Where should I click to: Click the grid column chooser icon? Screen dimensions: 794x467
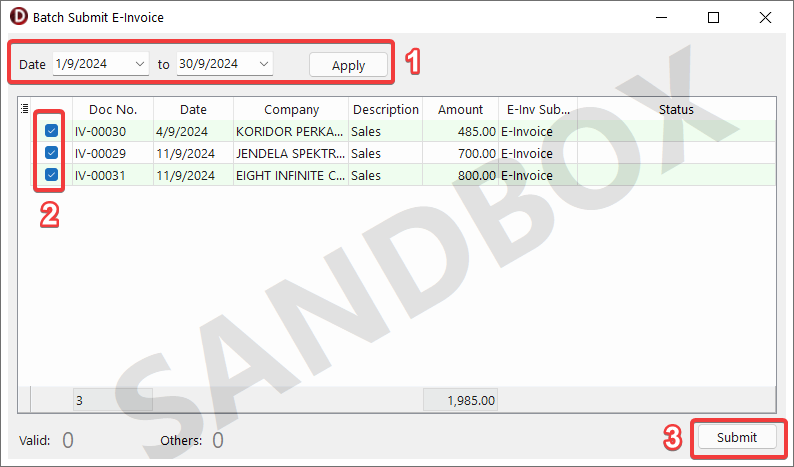tap(25, 109)
